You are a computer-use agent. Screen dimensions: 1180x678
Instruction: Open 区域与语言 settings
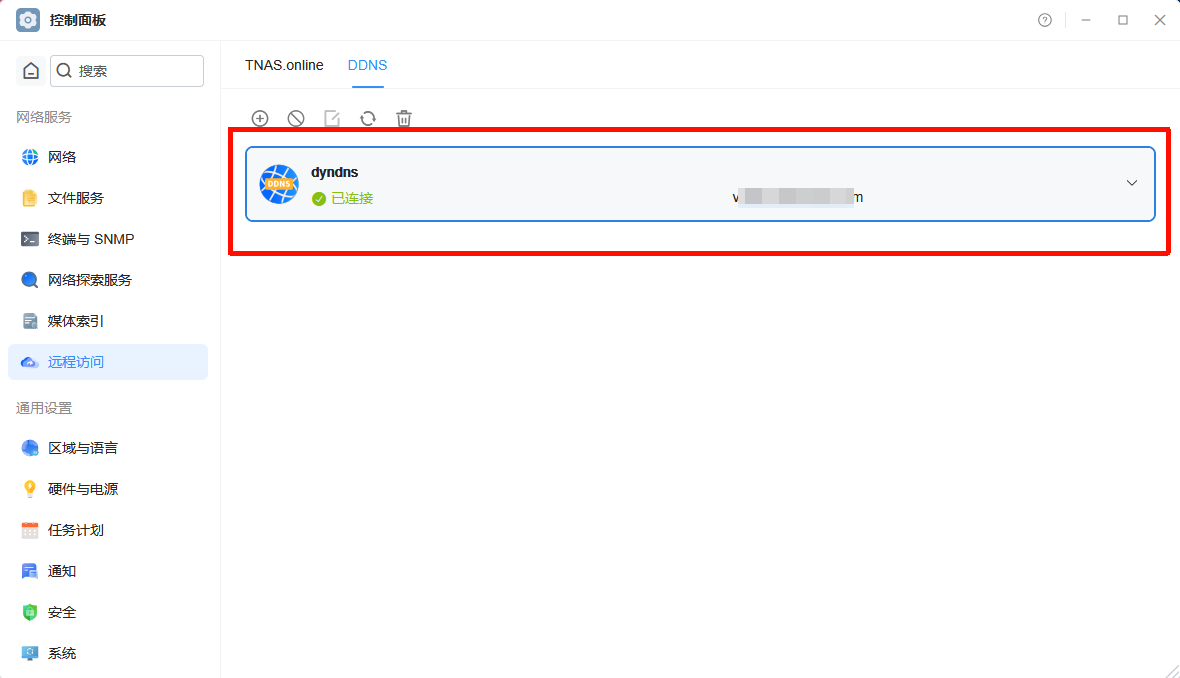pos(108,448)
